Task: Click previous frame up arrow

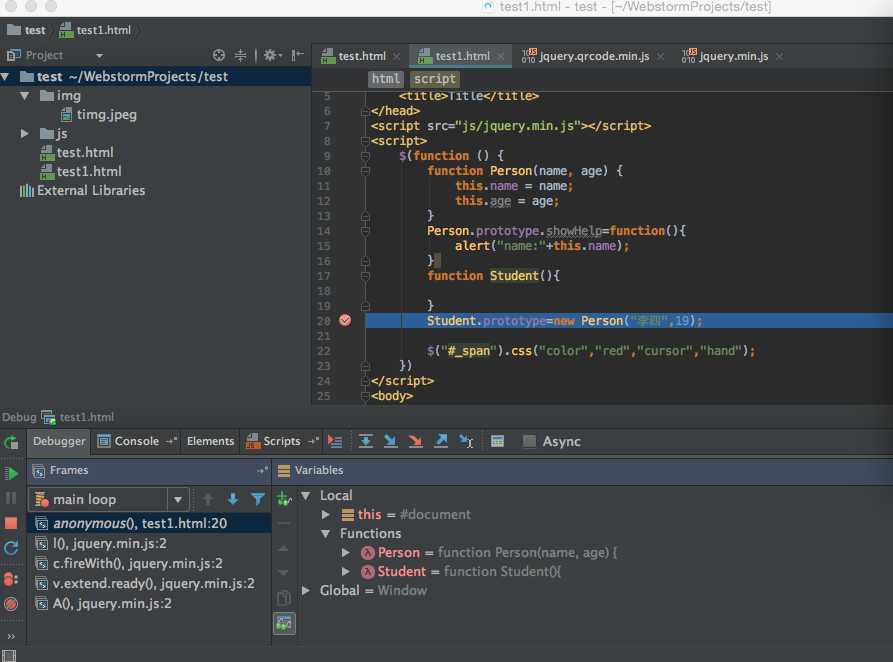Action: pyautogui.click(x=208, y=500)
